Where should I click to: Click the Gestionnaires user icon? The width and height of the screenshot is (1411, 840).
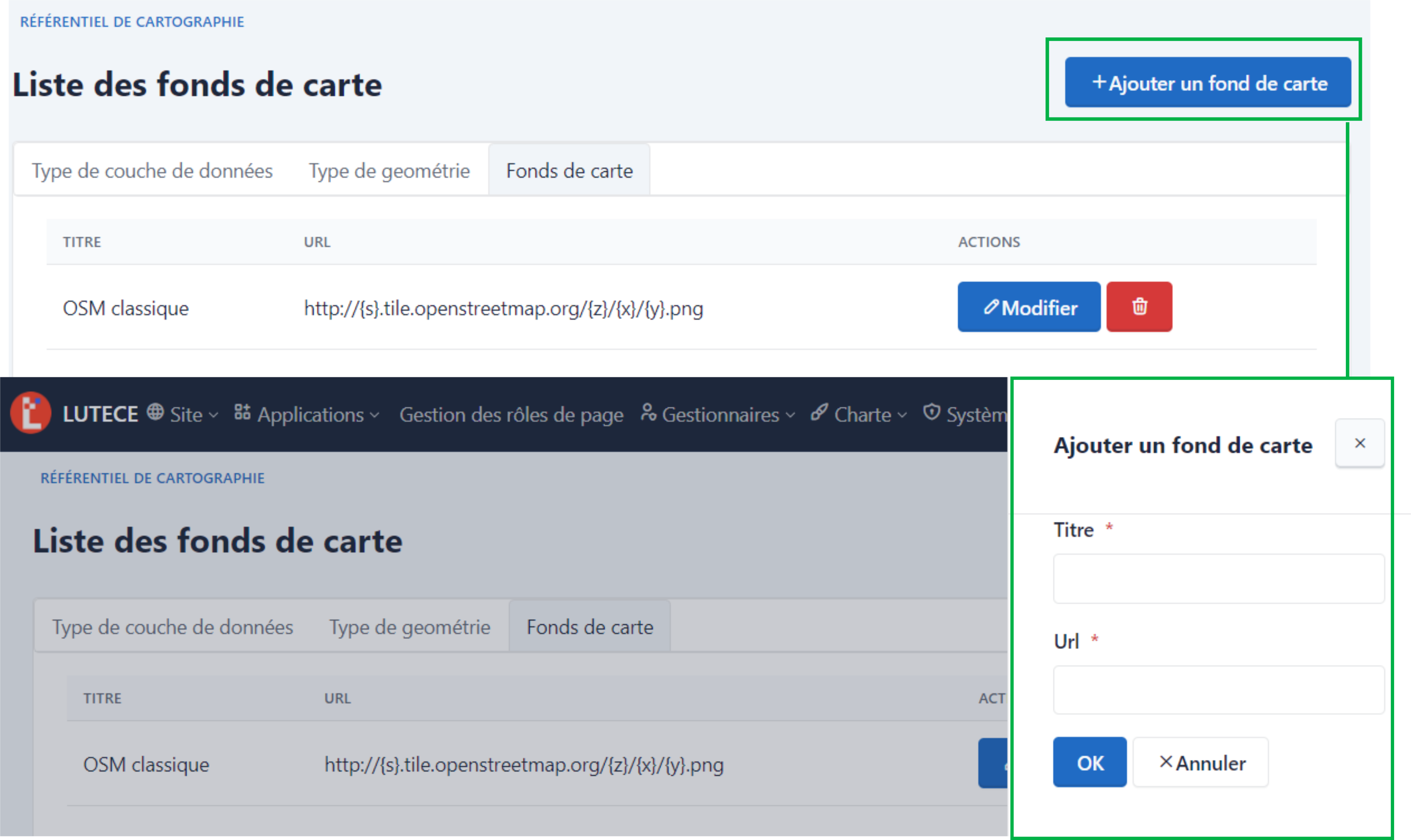648,412
